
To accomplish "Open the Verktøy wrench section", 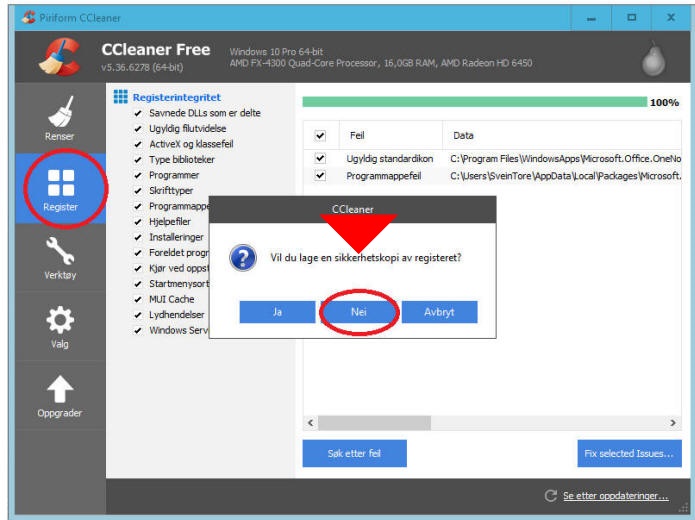I will pos(60,258).
